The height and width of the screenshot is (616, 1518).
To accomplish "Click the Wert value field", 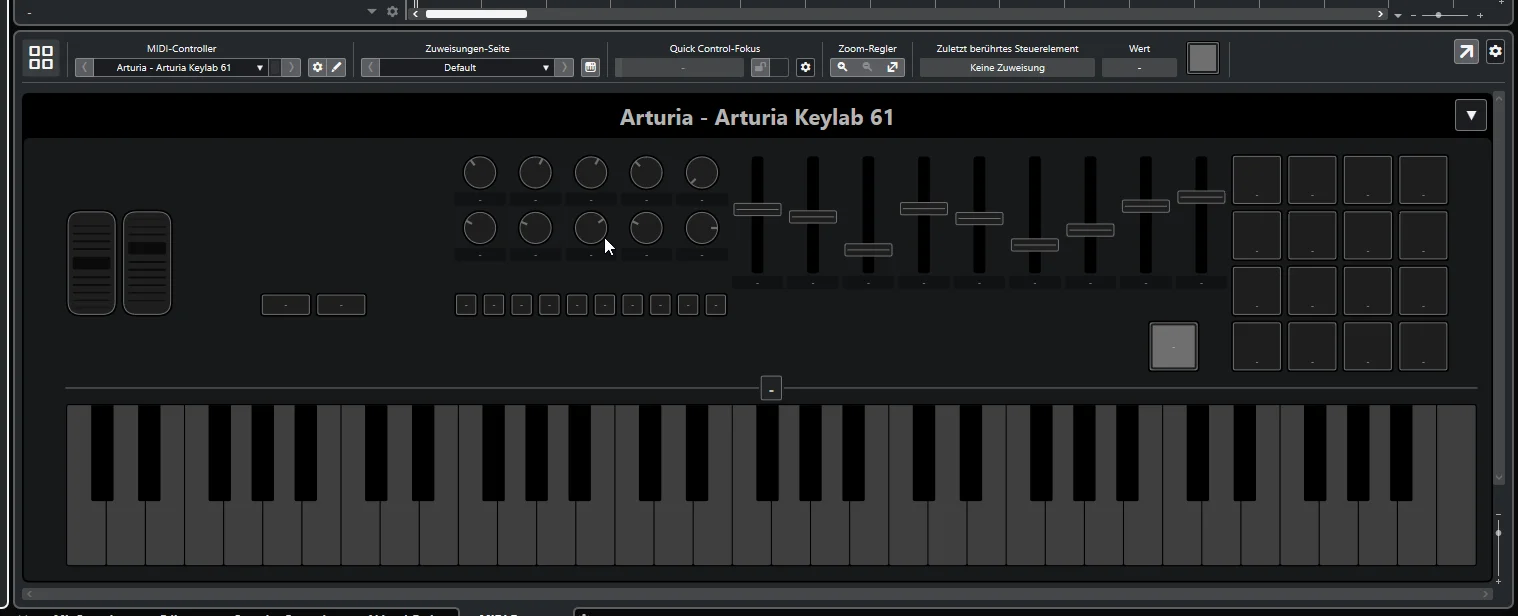I will click(x=1139, y=67).
